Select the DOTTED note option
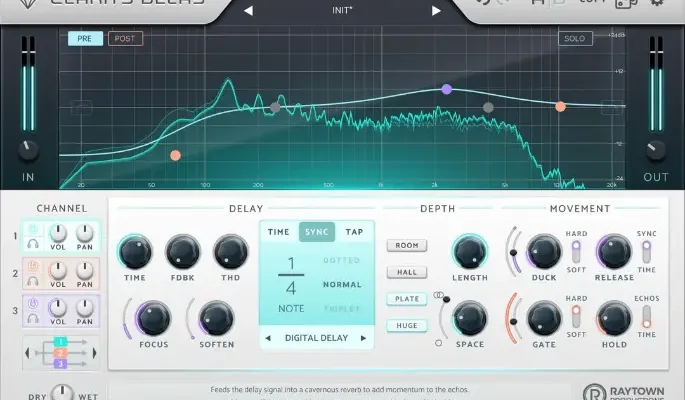 (x=341, y=260)
